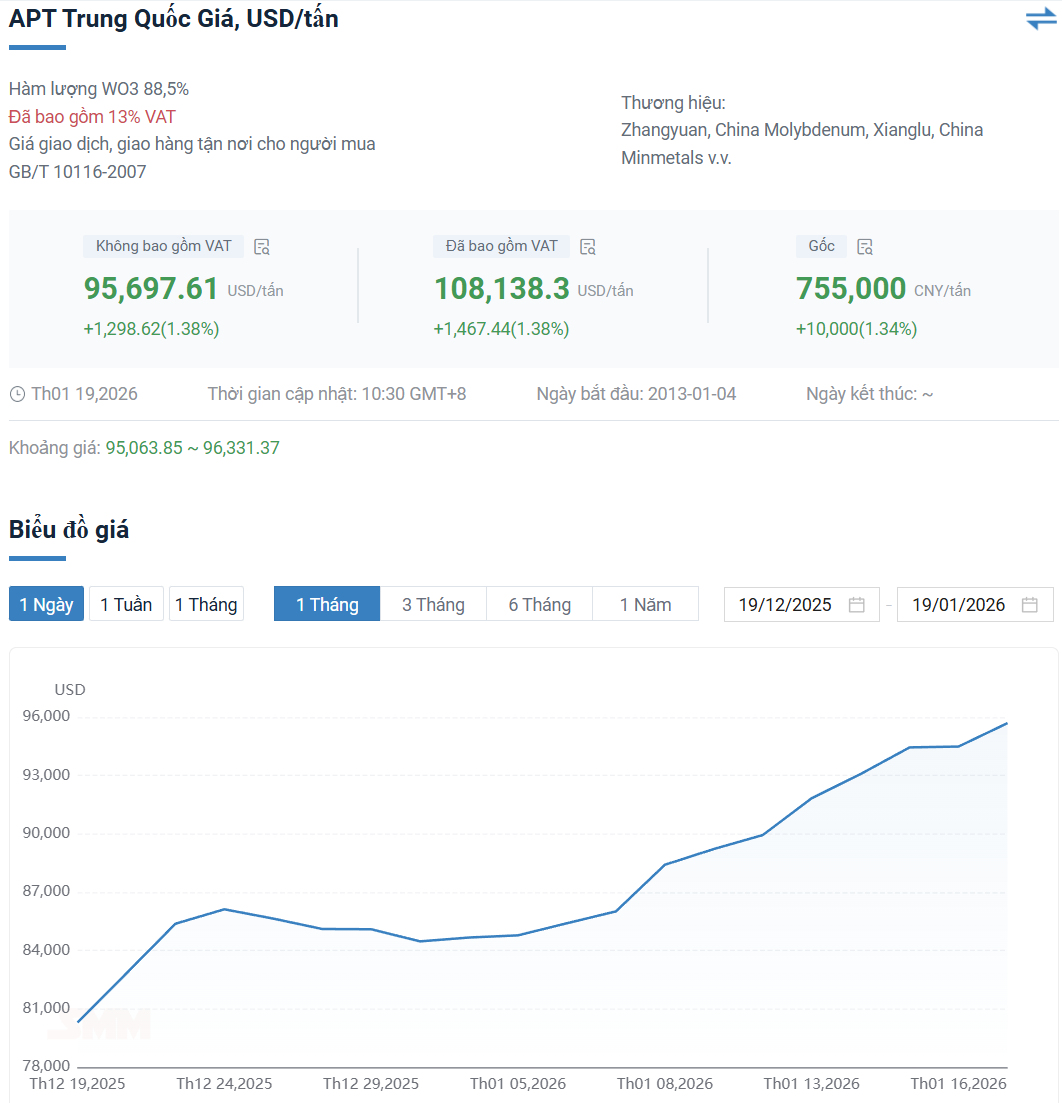
Task: Switch interval to 1 Tháng
Action: [206, 605]
